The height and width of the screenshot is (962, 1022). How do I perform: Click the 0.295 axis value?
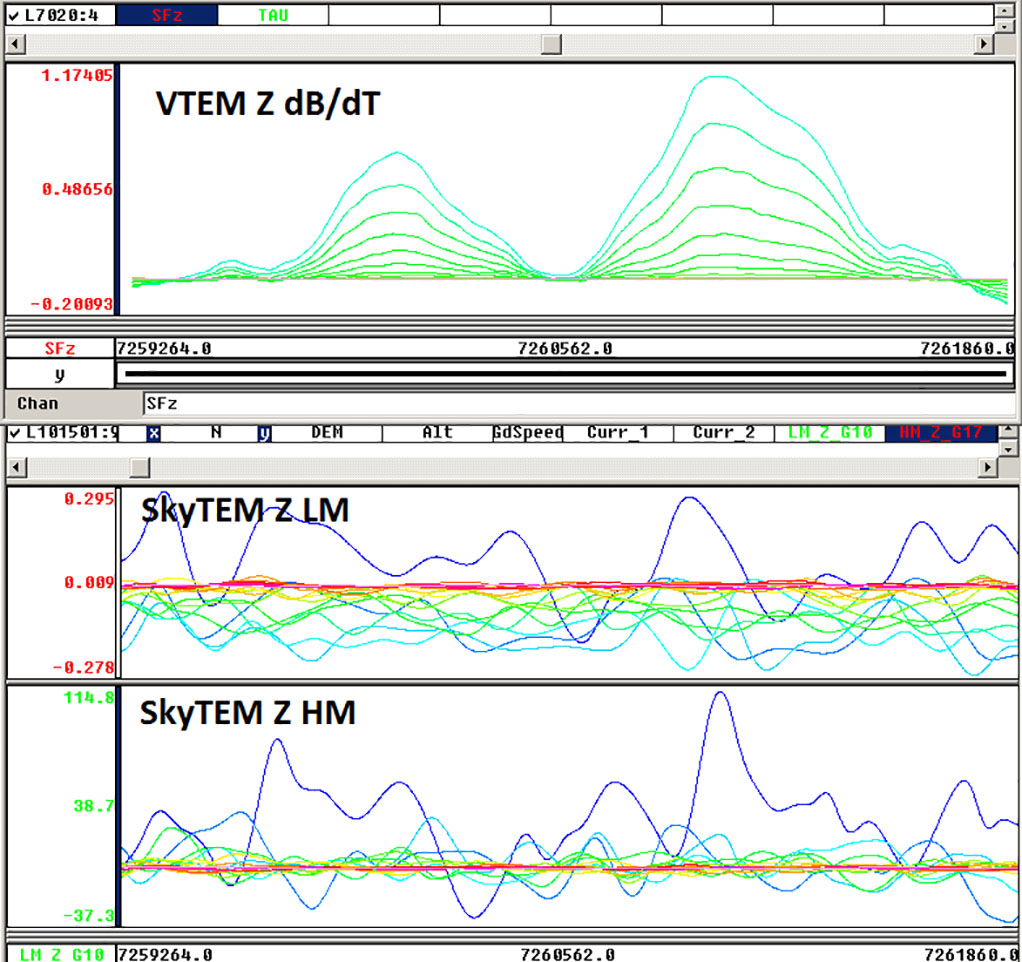click(89, 499)
